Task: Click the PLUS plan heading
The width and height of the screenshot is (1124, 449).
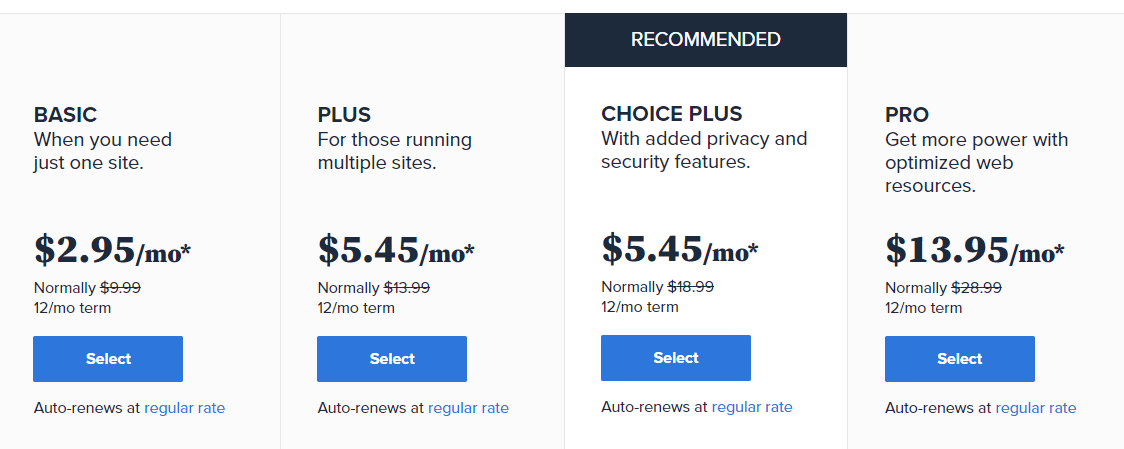Action: click(344, 115)
